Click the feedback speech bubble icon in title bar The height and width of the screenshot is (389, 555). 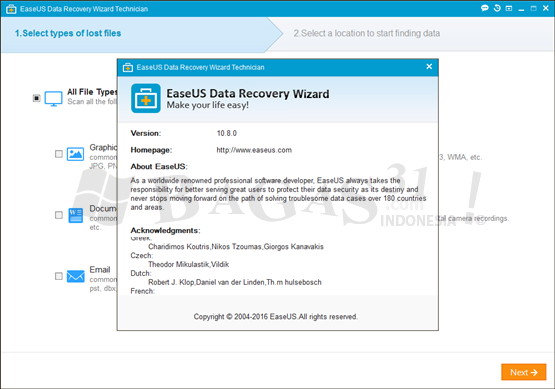485,8
